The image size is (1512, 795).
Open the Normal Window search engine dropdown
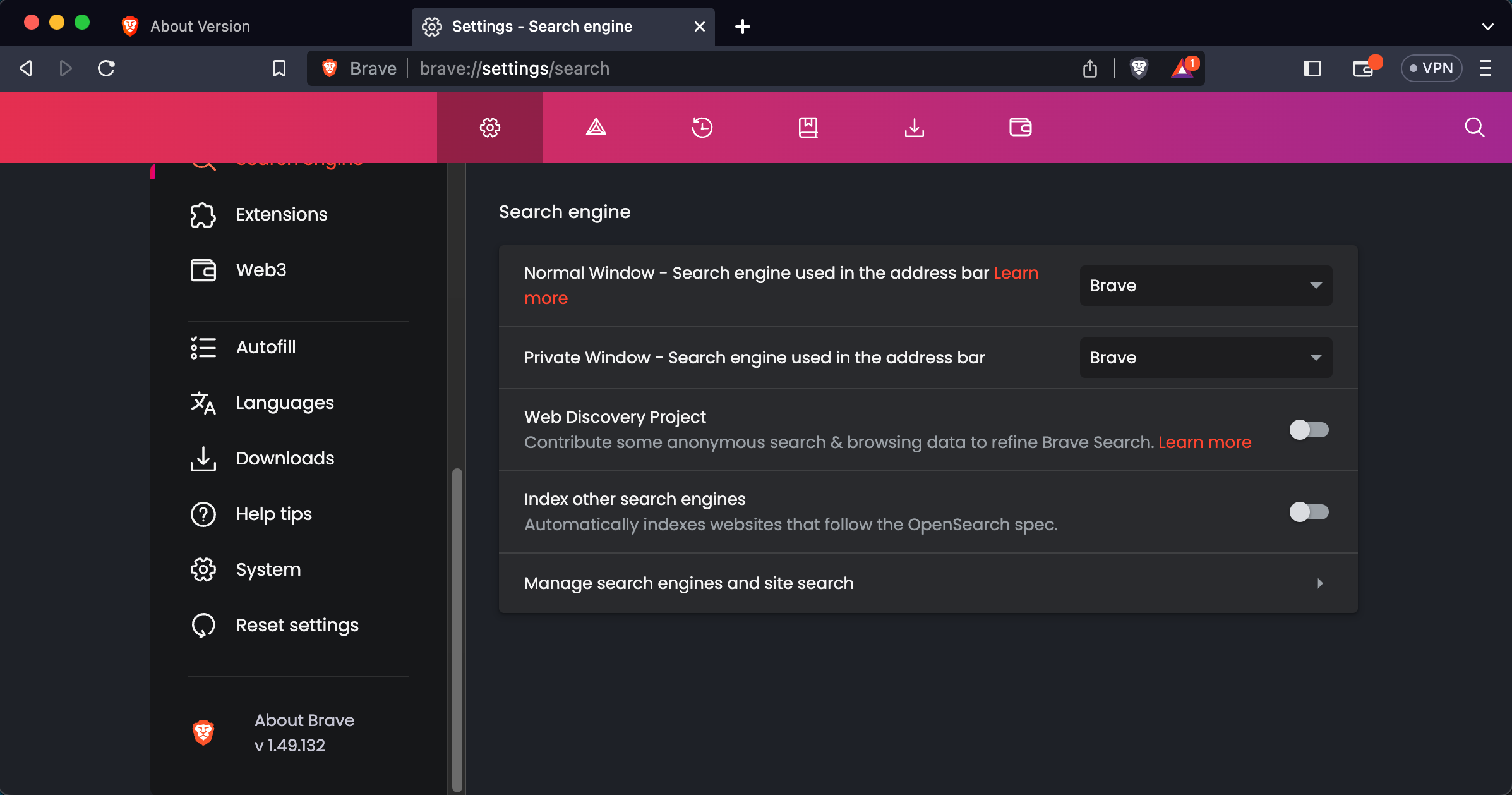click(x=1204, y=286)
